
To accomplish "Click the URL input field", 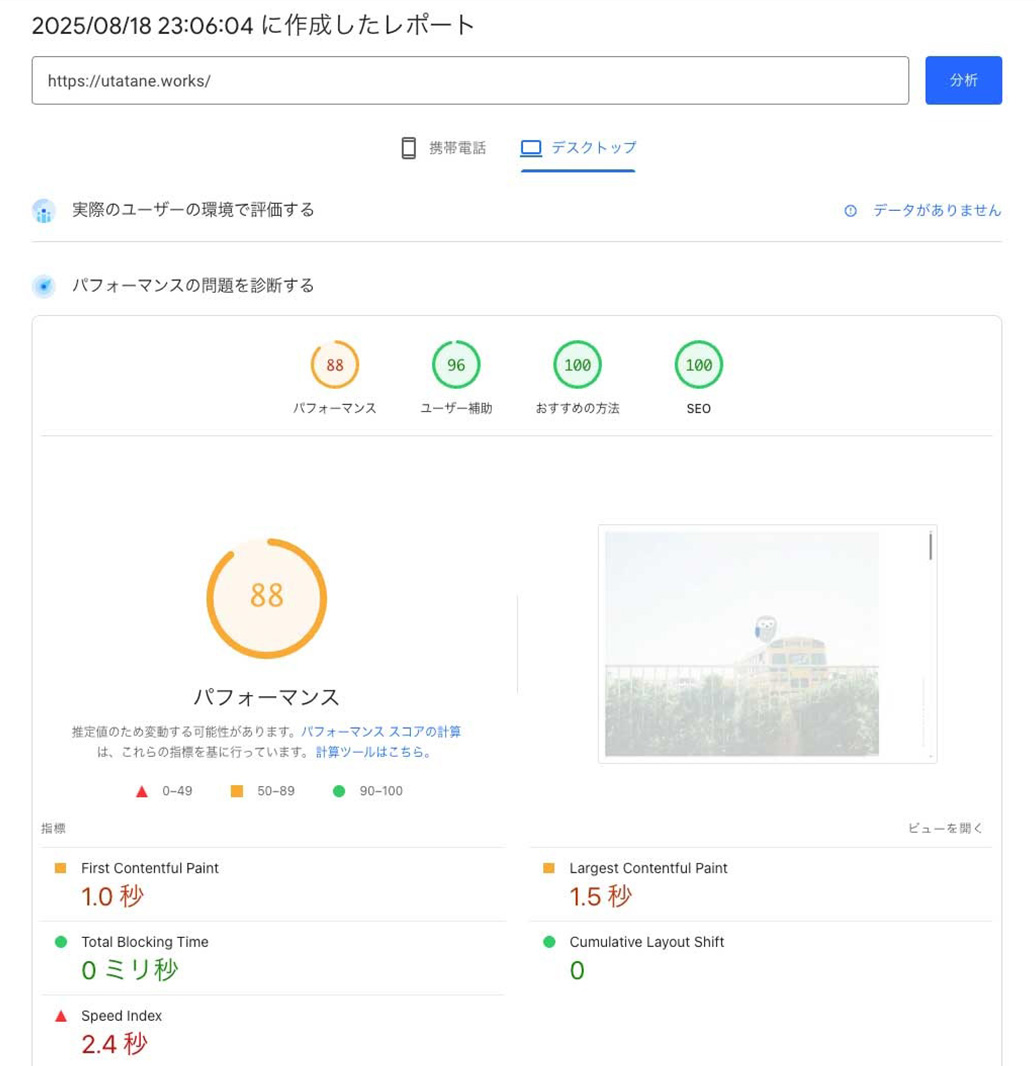I will [x=470, y=81].
